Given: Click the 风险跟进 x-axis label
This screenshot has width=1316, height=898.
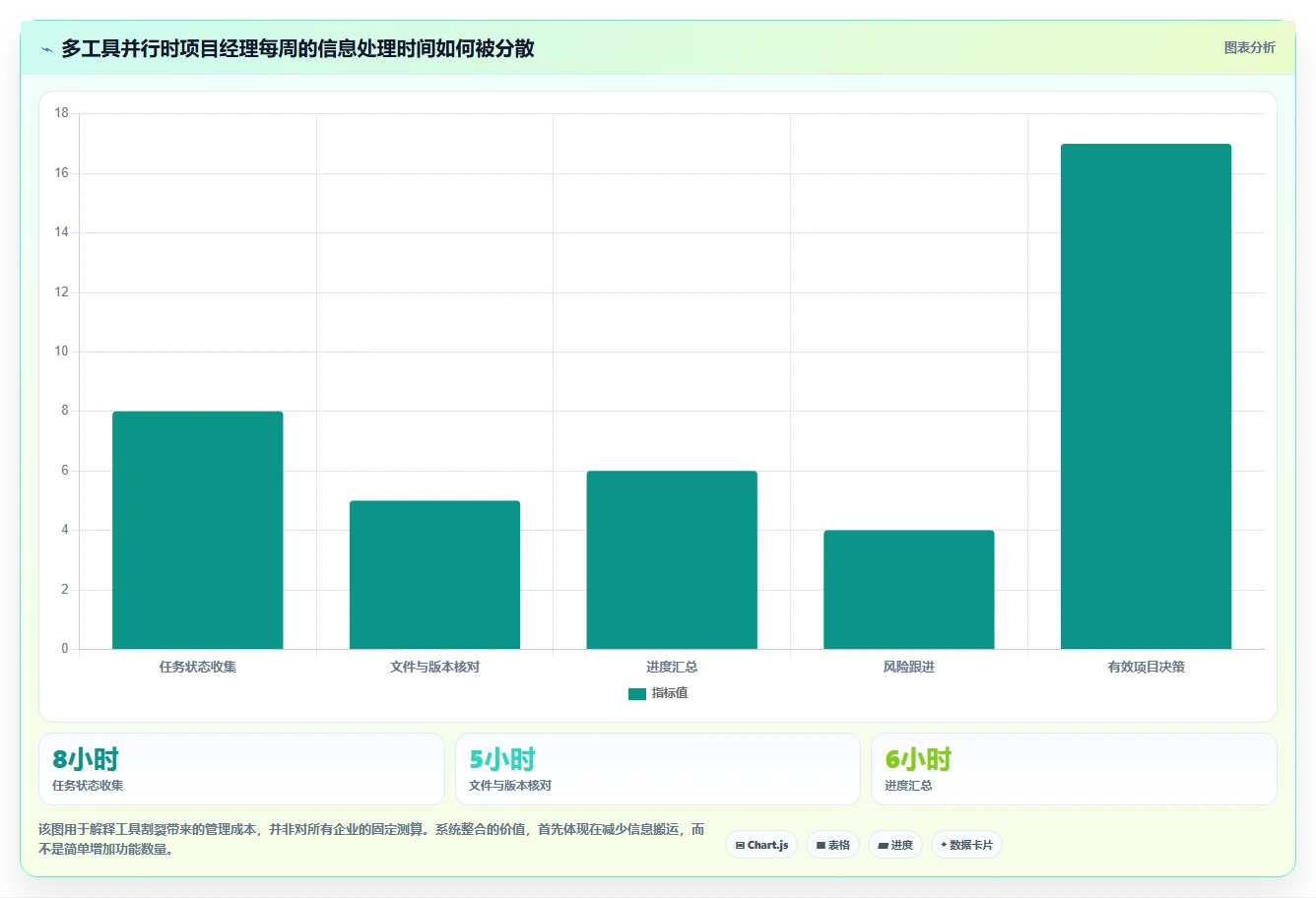Looking at the screenshot, I should [909, 667].
